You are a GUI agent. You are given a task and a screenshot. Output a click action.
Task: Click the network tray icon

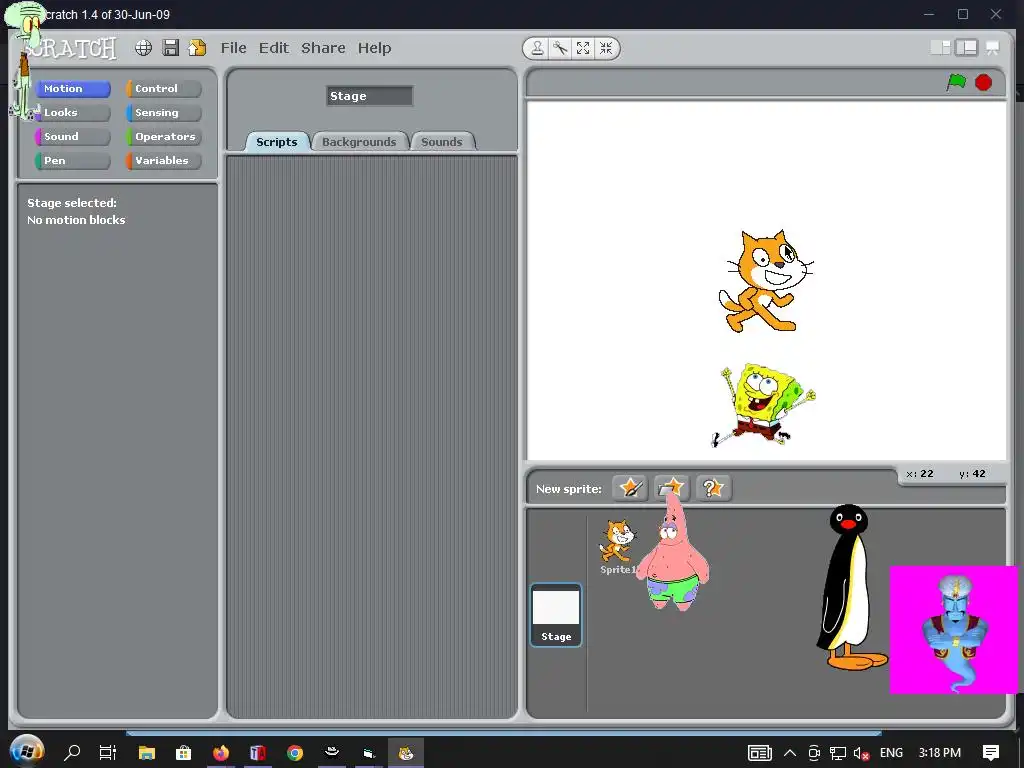coord(838,753)
